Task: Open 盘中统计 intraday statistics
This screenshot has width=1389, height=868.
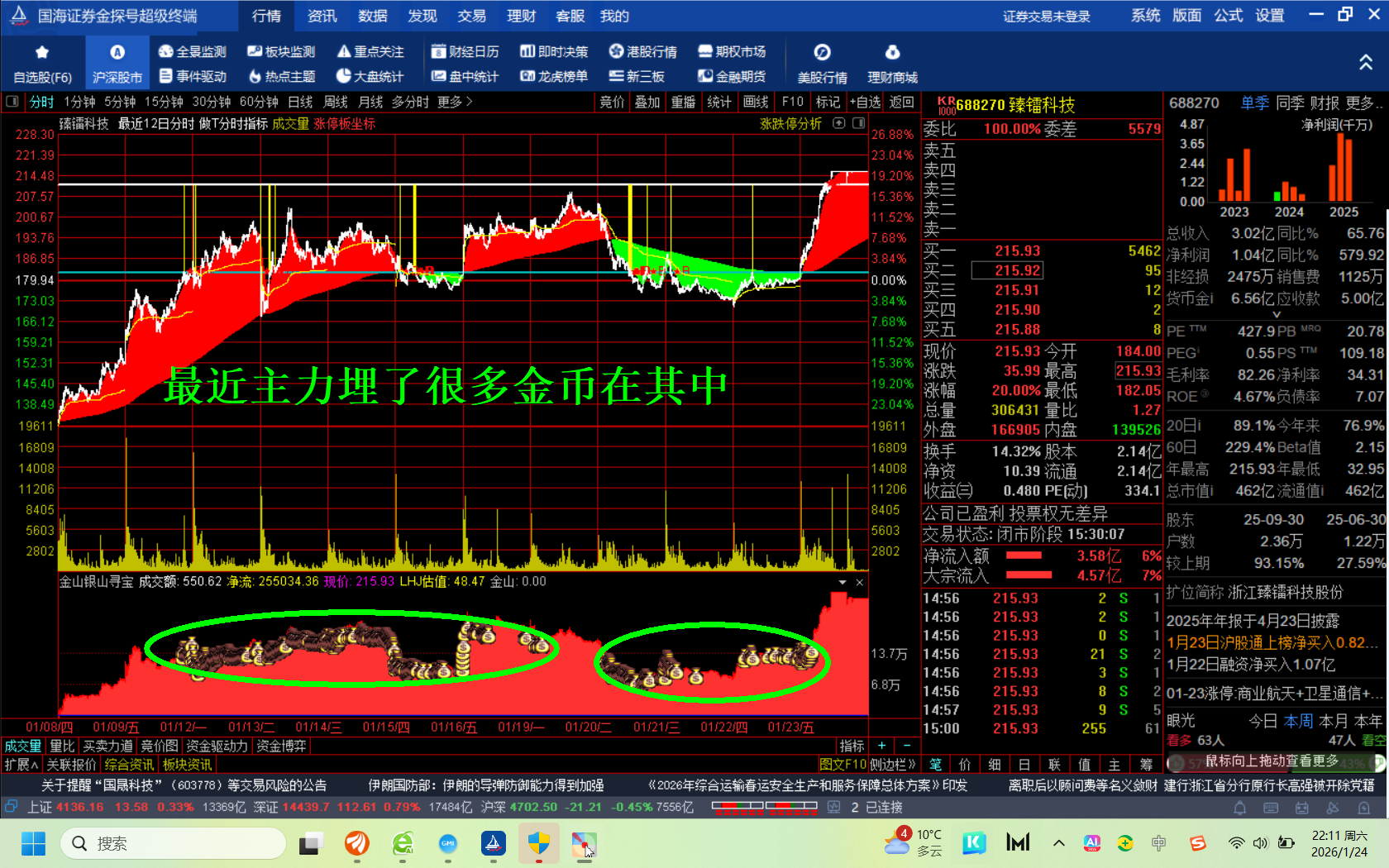Action: click(x=465, y=76)
